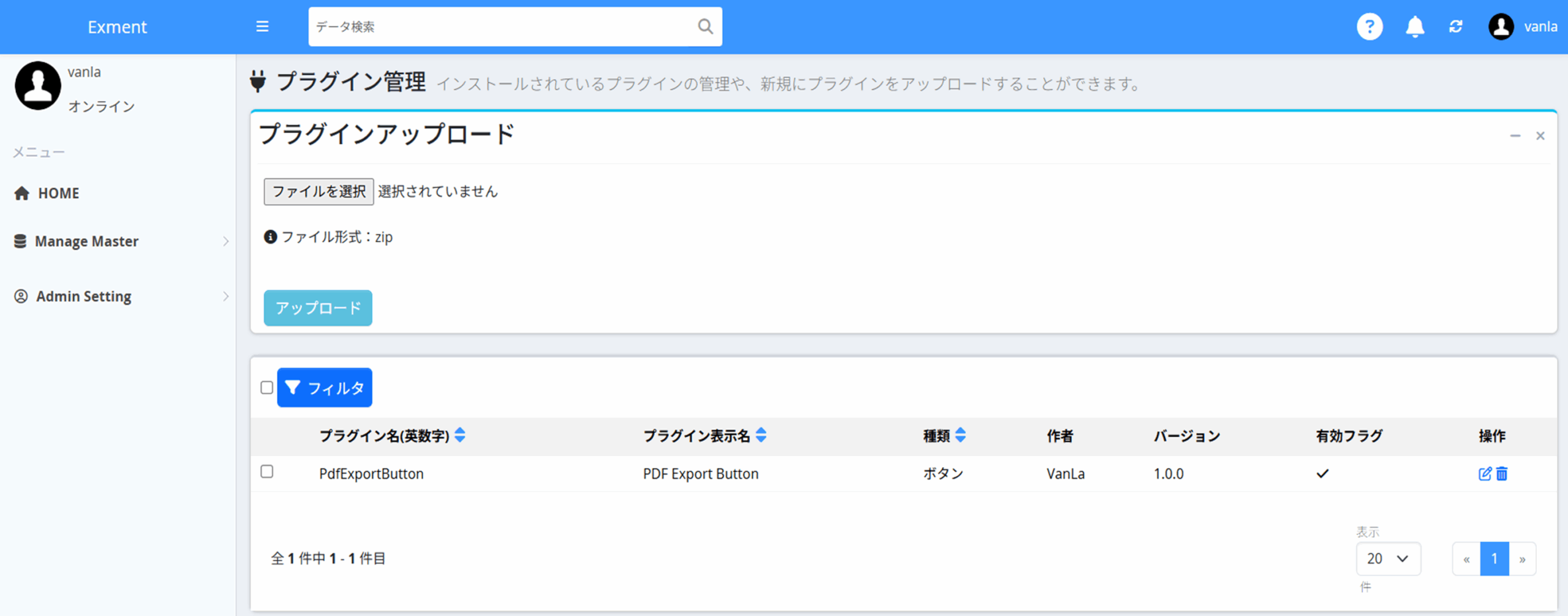
Task: Click the search magnifier icon
Action: pyautogui.click(x=705, y=26)
